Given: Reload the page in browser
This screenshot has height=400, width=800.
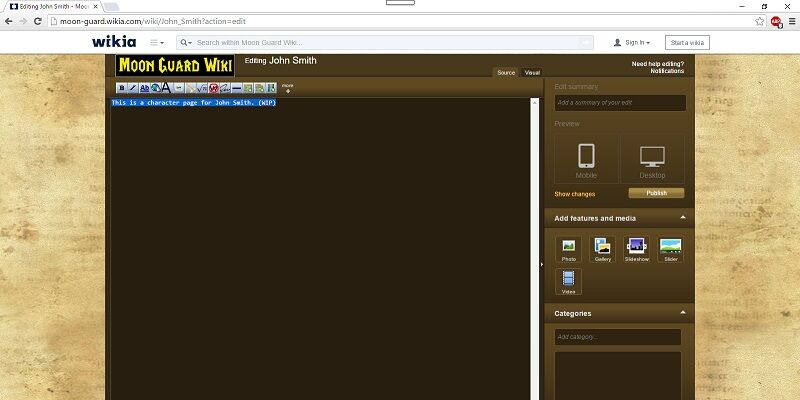Looking at the screenshot, I should [37, 21].
